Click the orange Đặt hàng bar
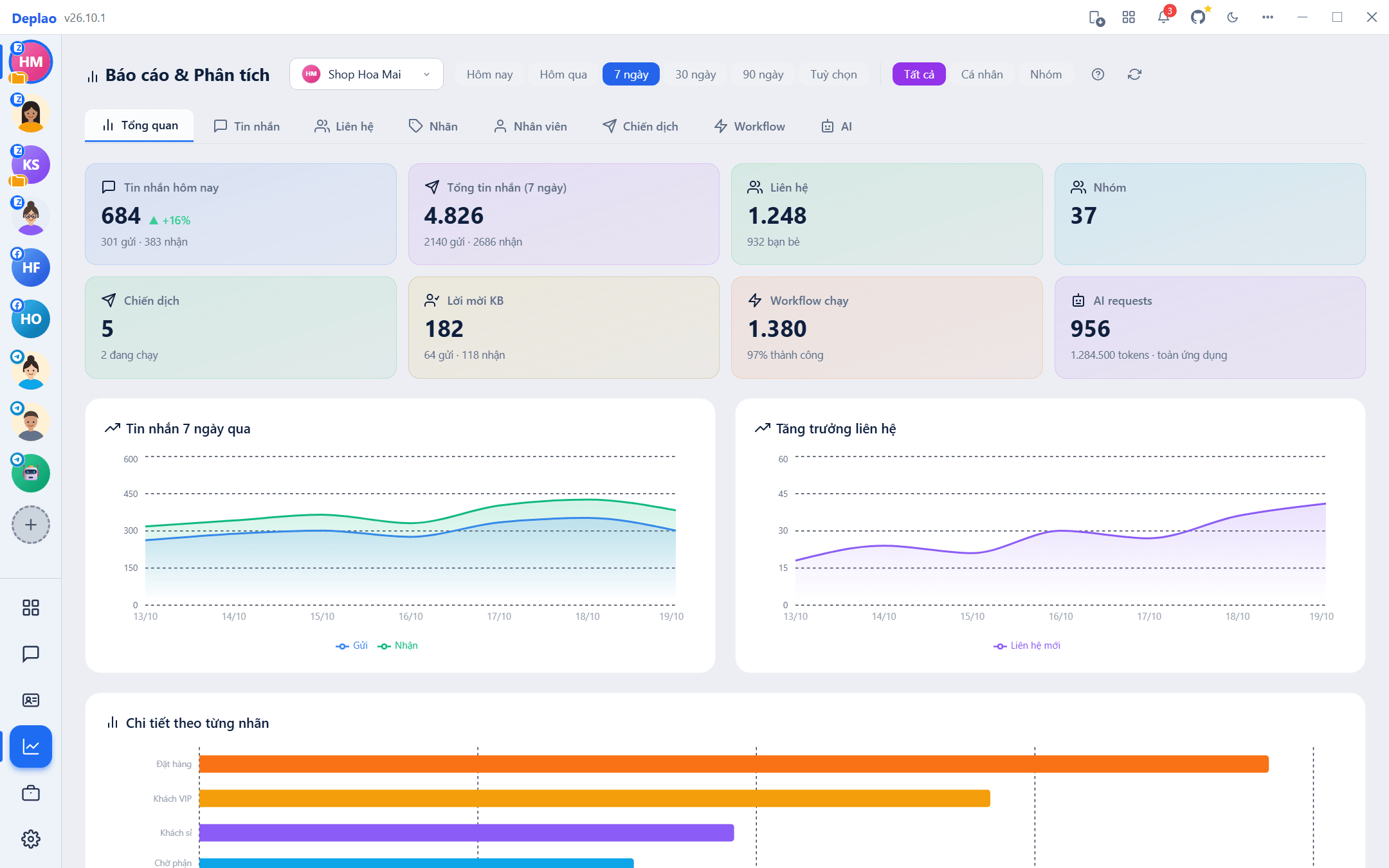1389x868 pixels. 734,764
